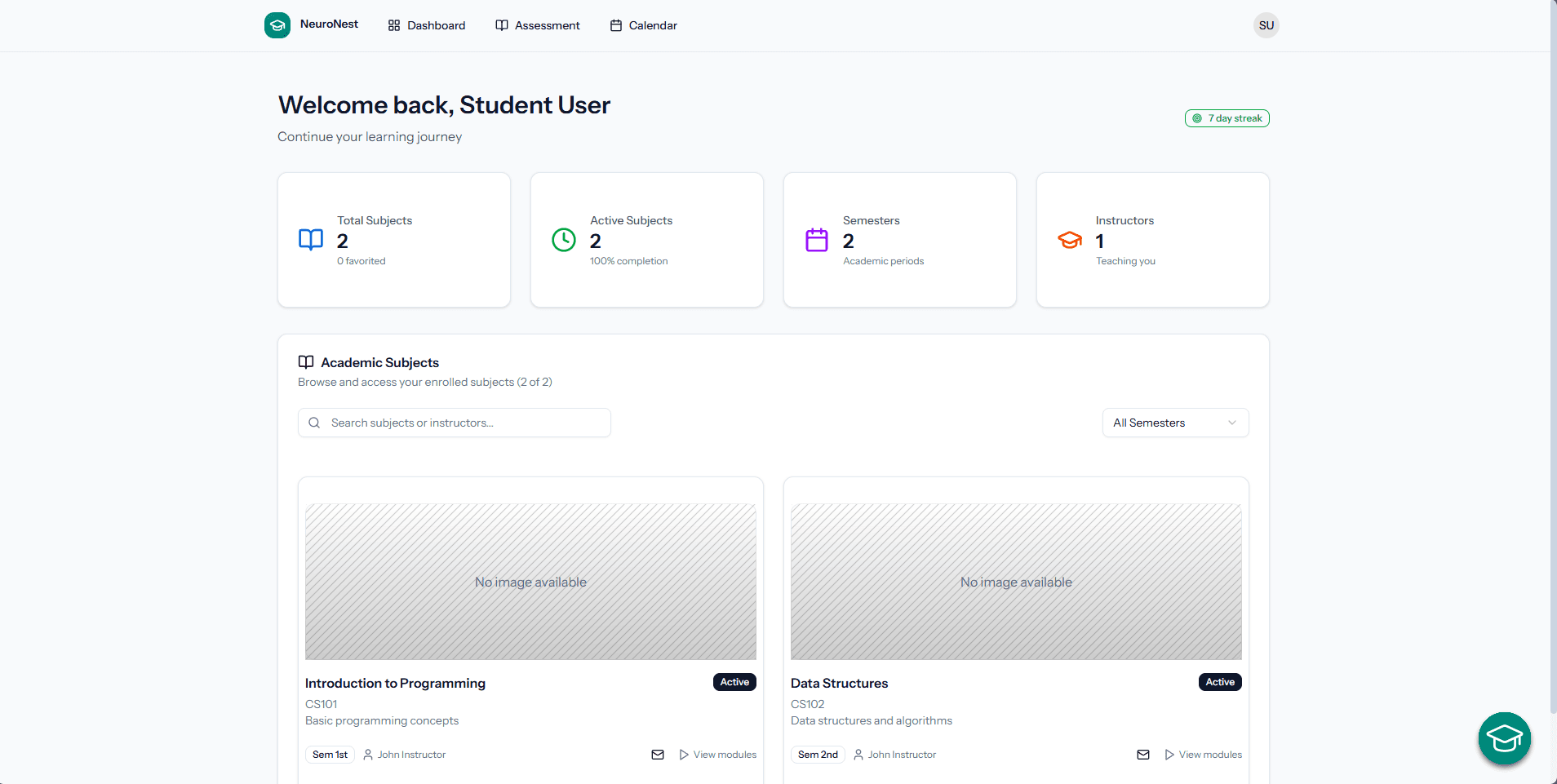Click the NeuroNest logo icon
Image resolution: width=1557 pixels, height=784 pixels.
(277, 25)
